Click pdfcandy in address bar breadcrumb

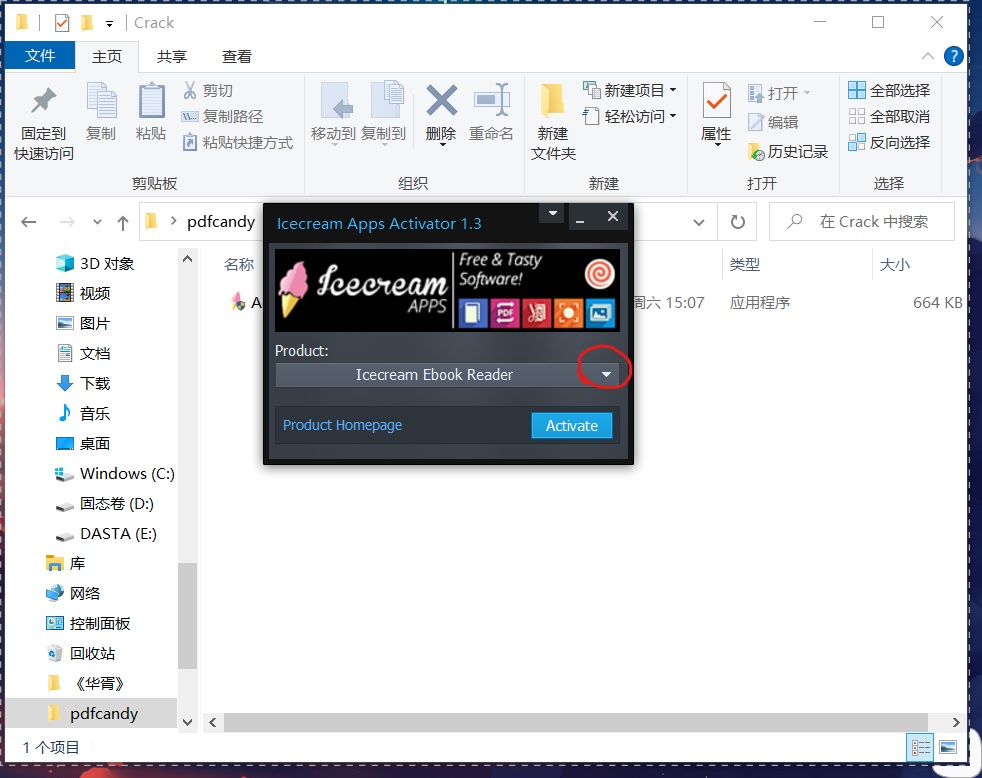tap(220, 222)
